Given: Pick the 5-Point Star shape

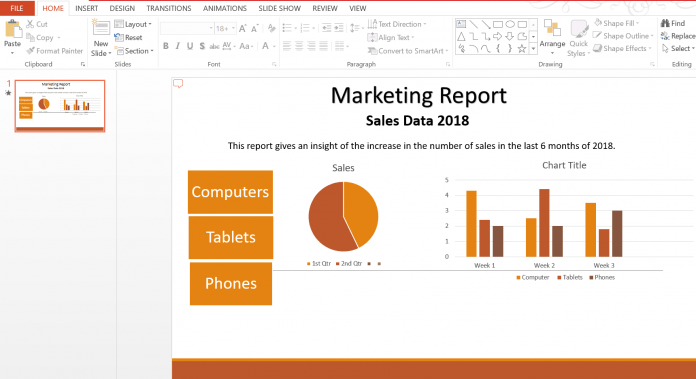Looking at the screenshot, I should pos(522,49).
